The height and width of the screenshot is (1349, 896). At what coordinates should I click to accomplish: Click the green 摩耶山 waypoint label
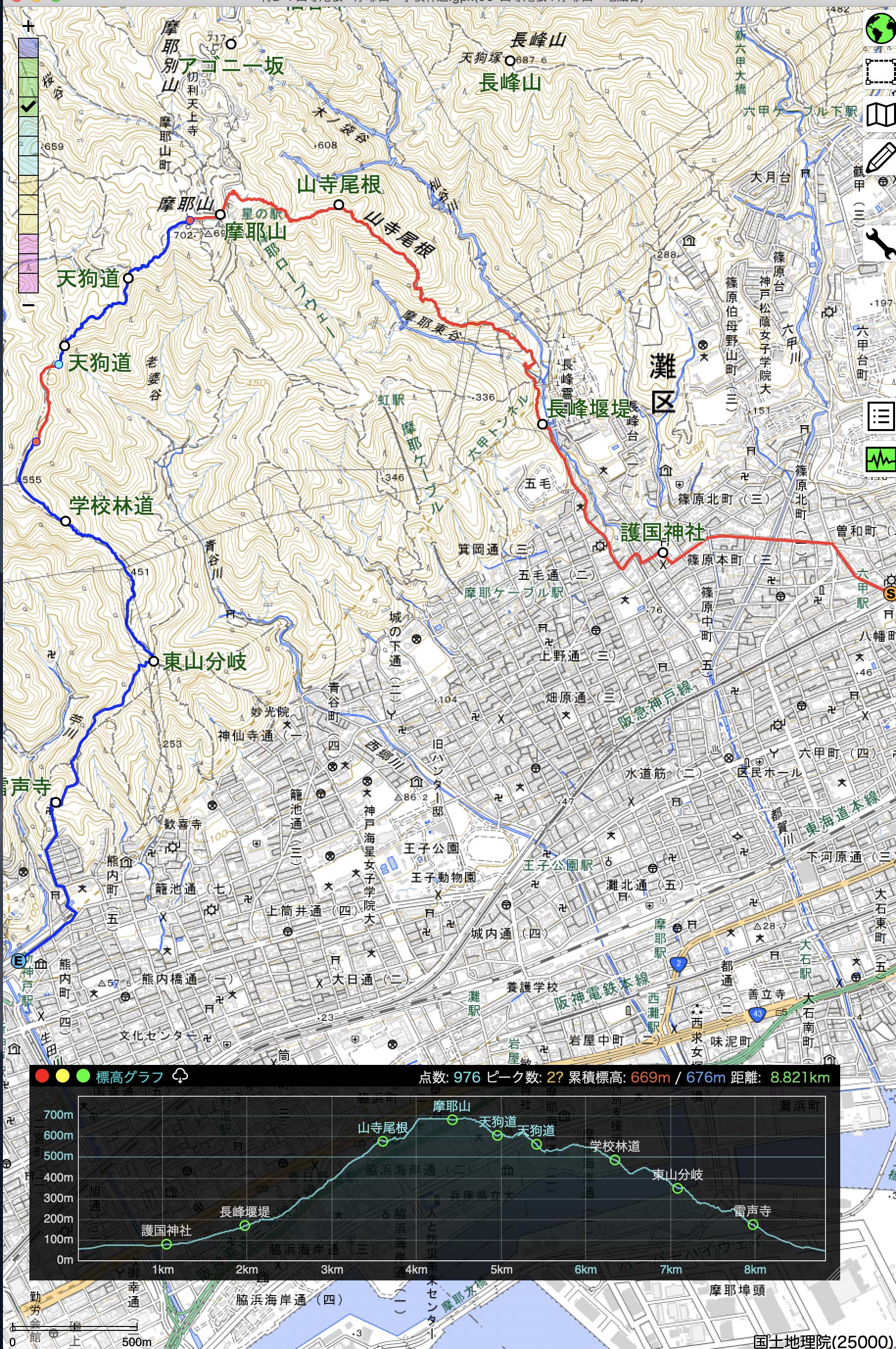tap(255, 232)
